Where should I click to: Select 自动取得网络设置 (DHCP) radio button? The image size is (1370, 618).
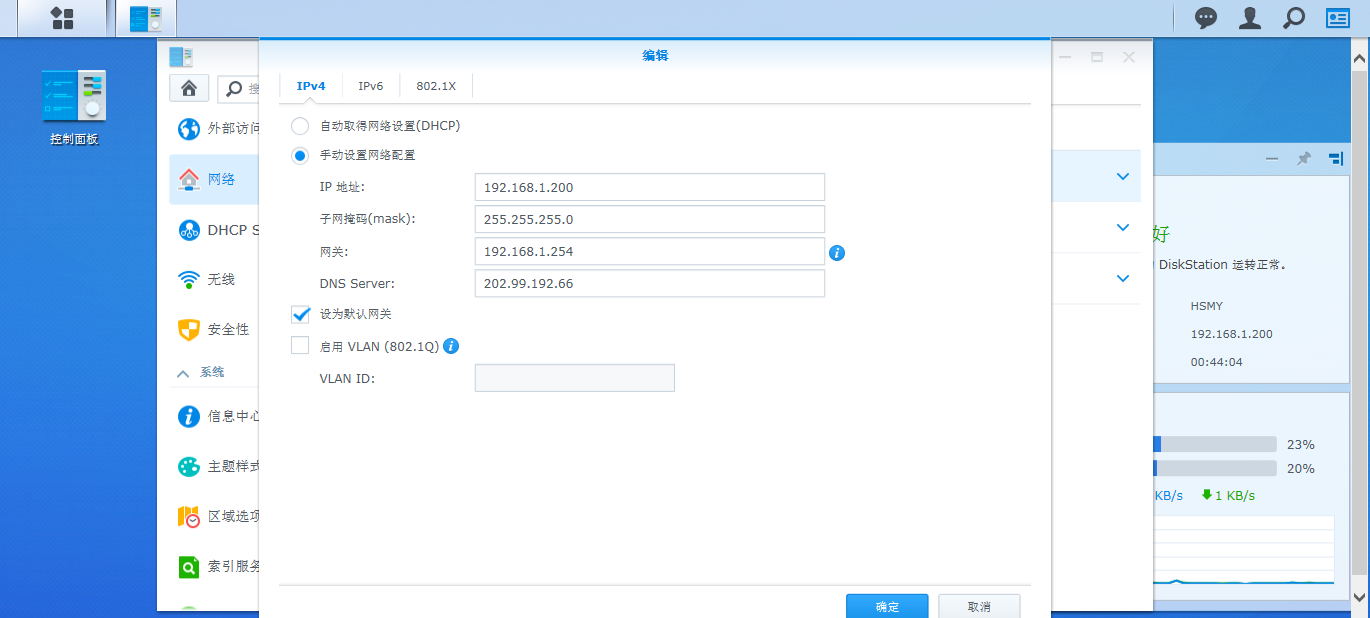[x=300, y=126]
